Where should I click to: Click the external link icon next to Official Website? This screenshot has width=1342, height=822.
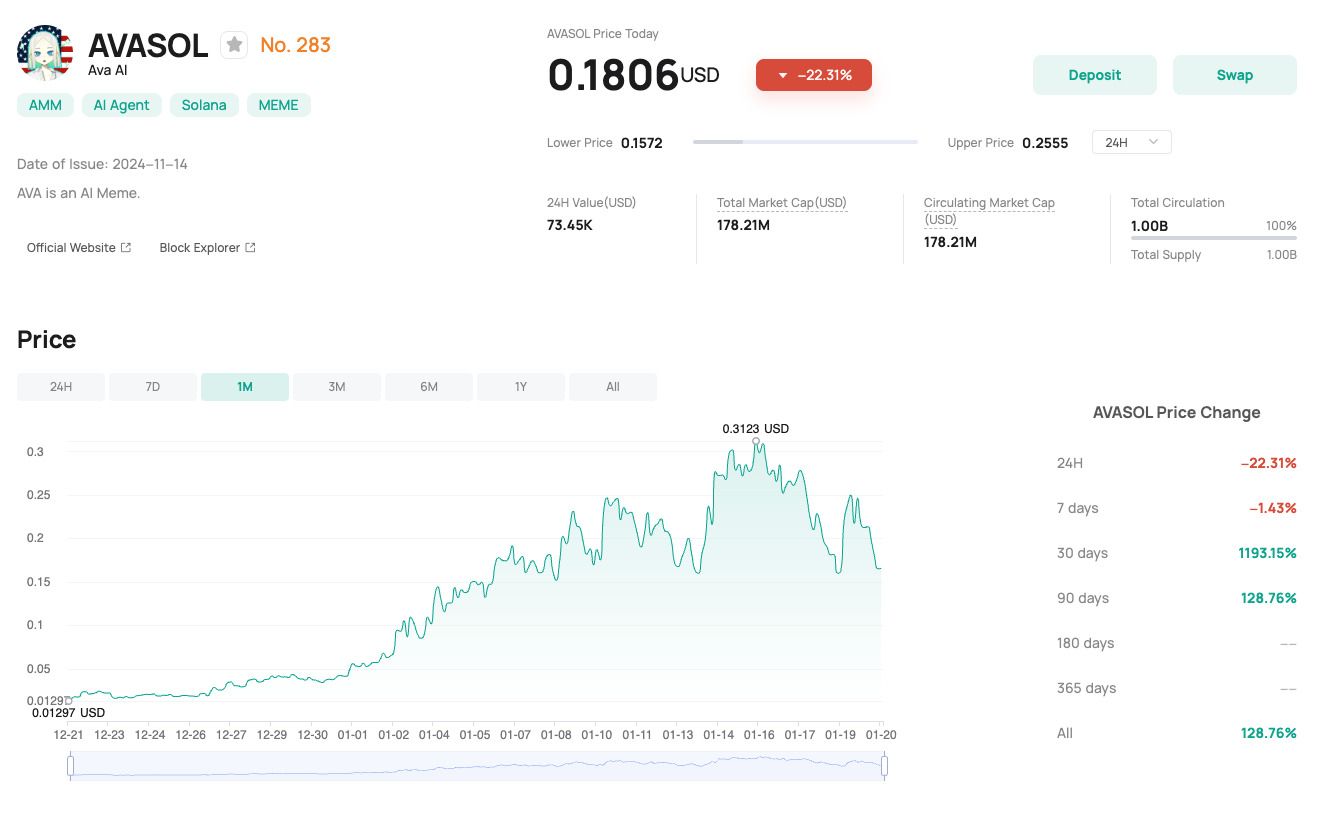[126, 248]
